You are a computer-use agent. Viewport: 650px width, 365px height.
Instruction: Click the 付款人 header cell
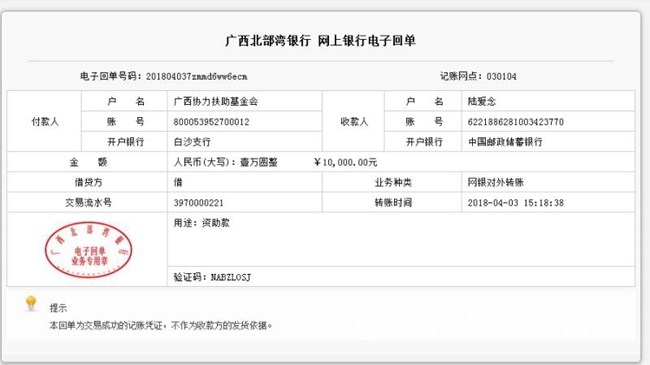[45, 122]
